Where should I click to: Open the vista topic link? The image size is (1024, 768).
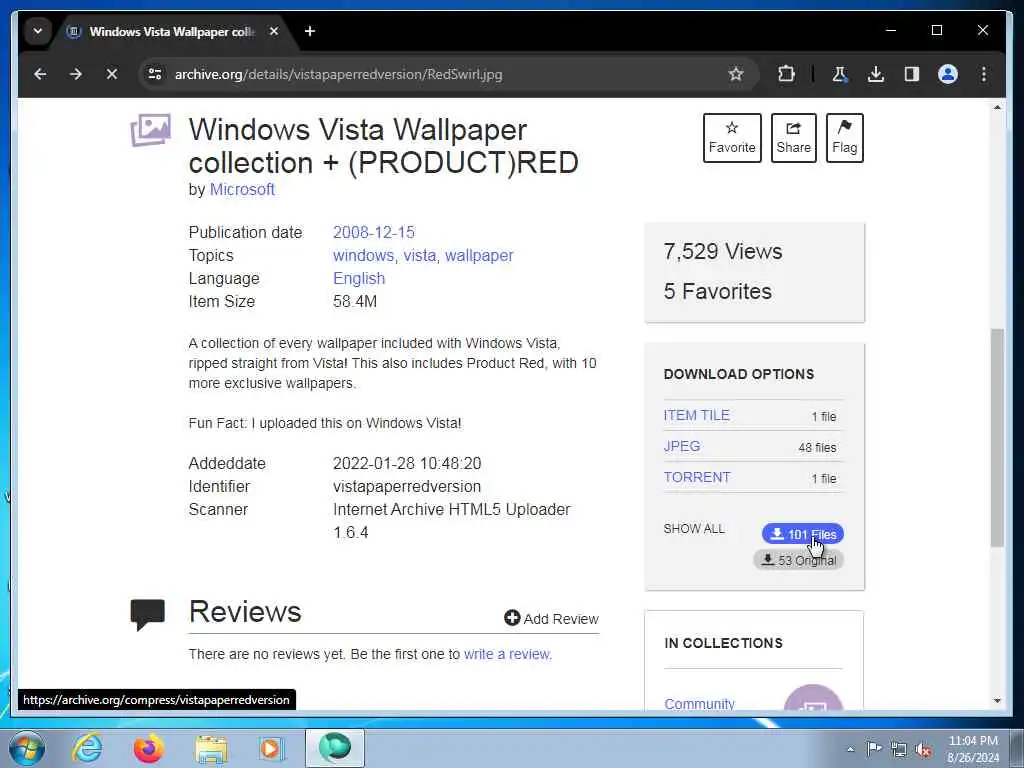click(x=419, y=255)
